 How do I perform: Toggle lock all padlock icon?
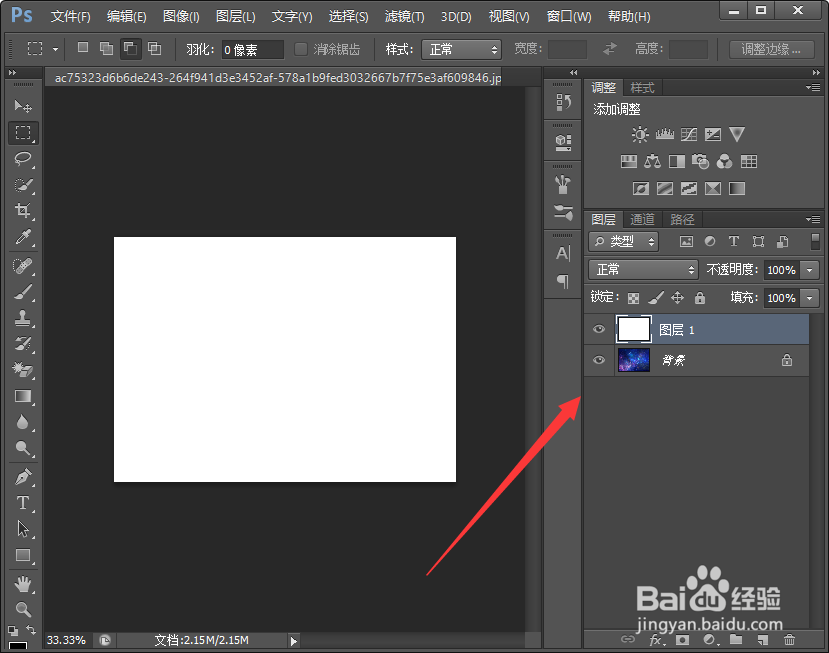pyautogui.click(x=700, y=298)
